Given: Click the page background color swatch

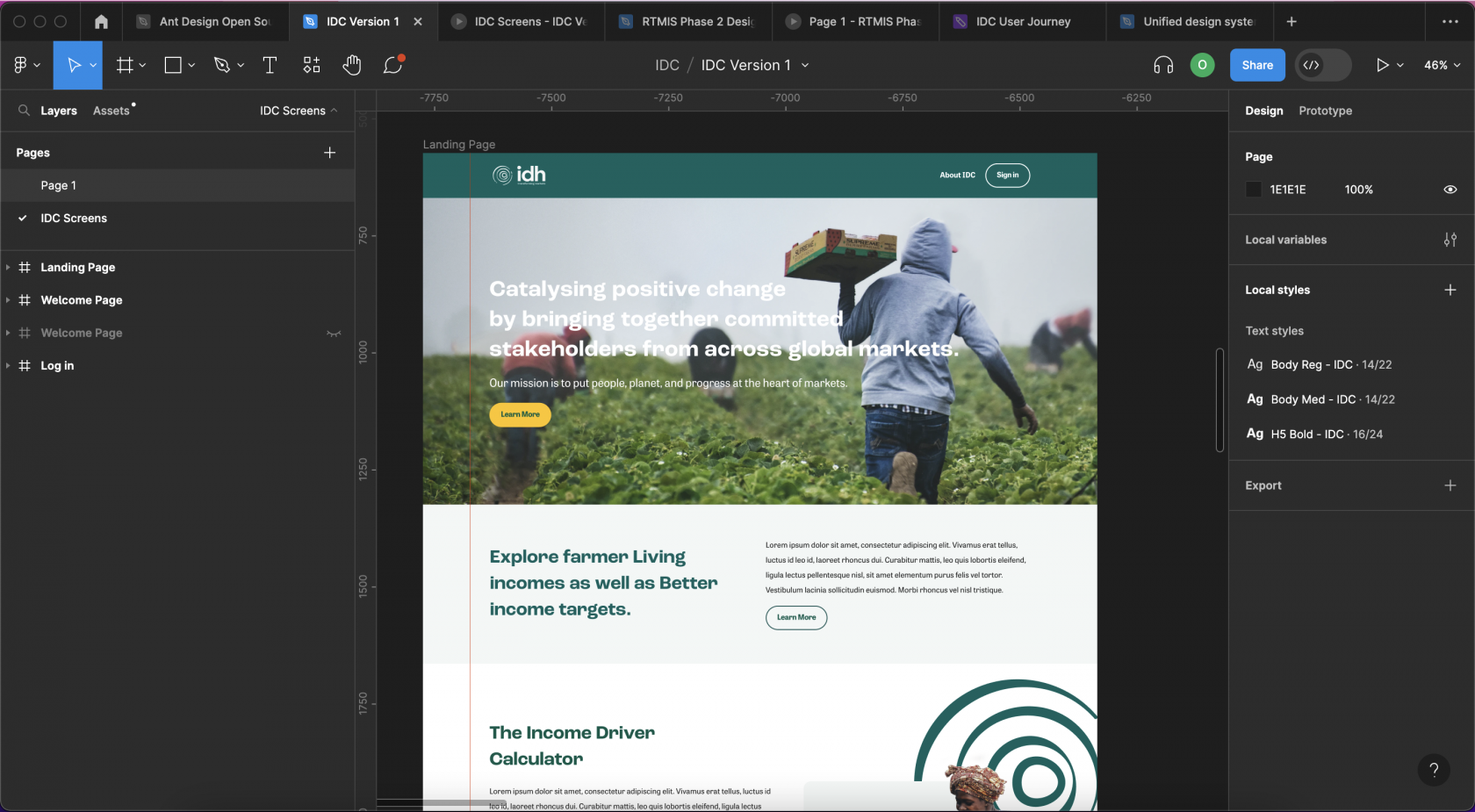Looking at the screenshot, I should [x=1254, y=190].
